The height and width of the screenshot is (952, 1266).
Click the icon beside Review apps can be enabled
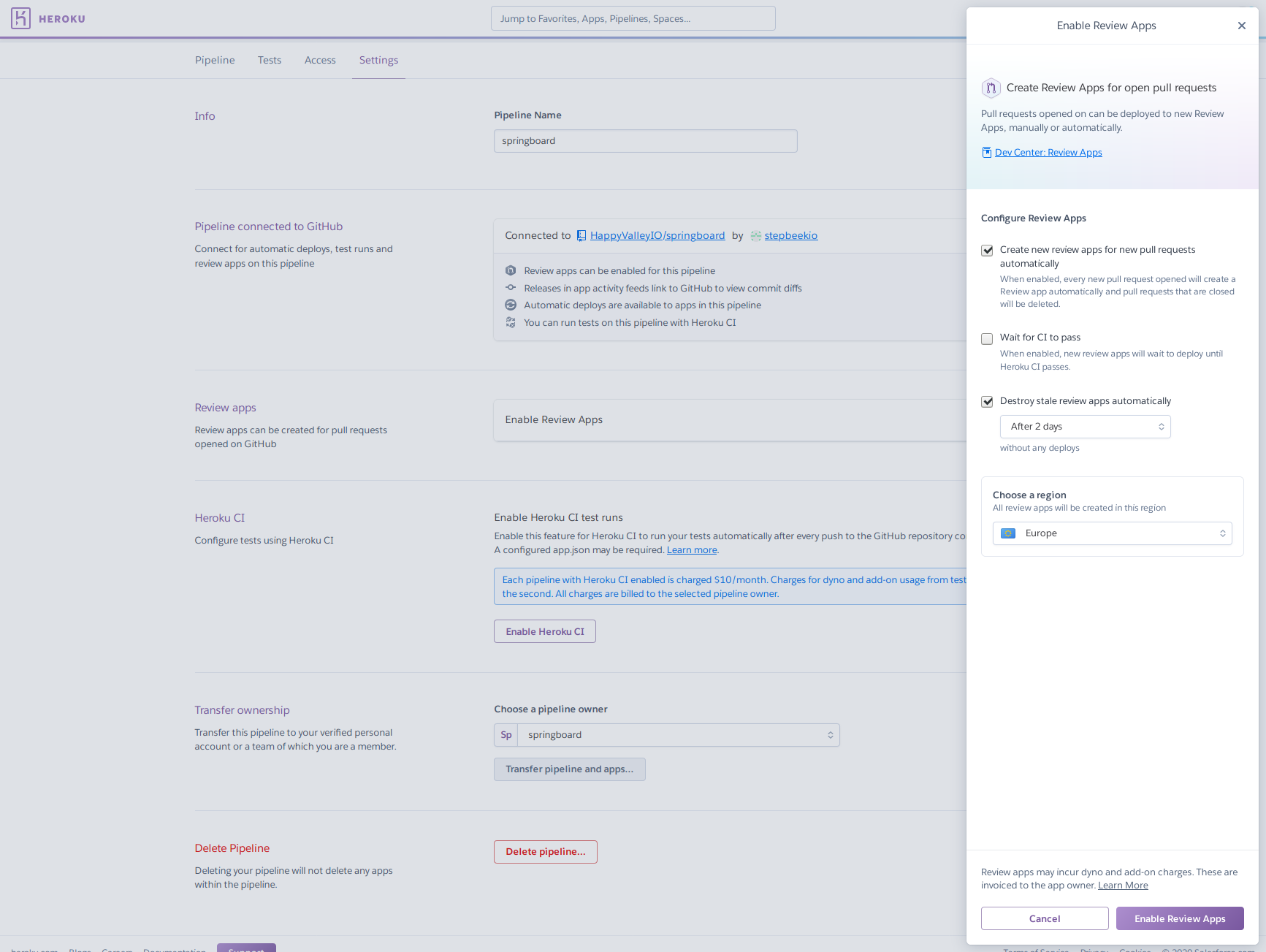pyautogui.click(x=511, y=270)
